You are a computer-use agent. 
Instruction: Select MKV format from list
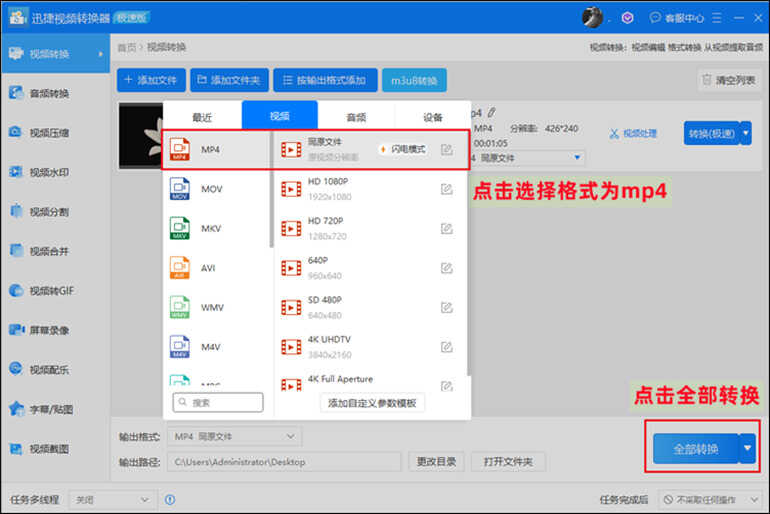(x=211, y=227)
